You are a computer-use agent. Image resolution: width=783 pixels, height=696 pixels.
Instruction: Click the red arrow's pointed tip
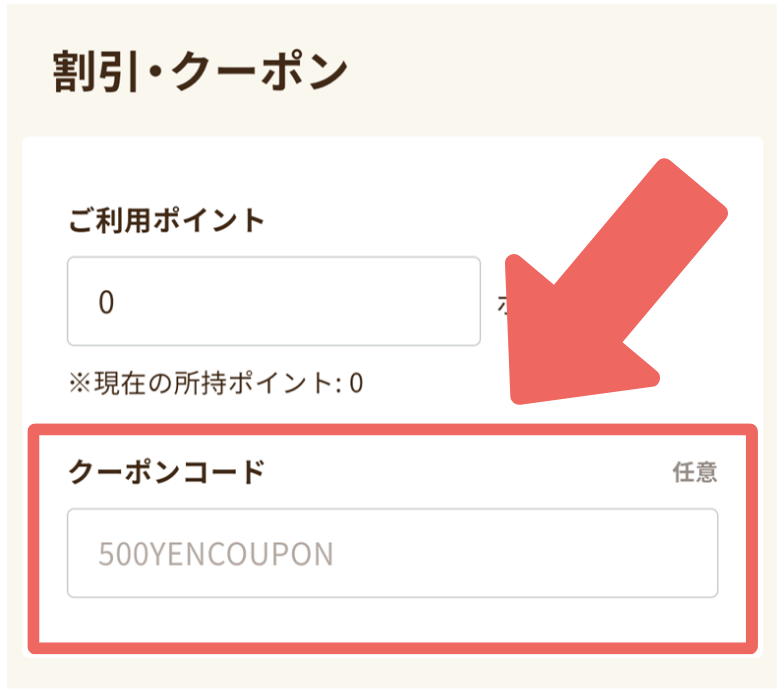click(522, 395)
